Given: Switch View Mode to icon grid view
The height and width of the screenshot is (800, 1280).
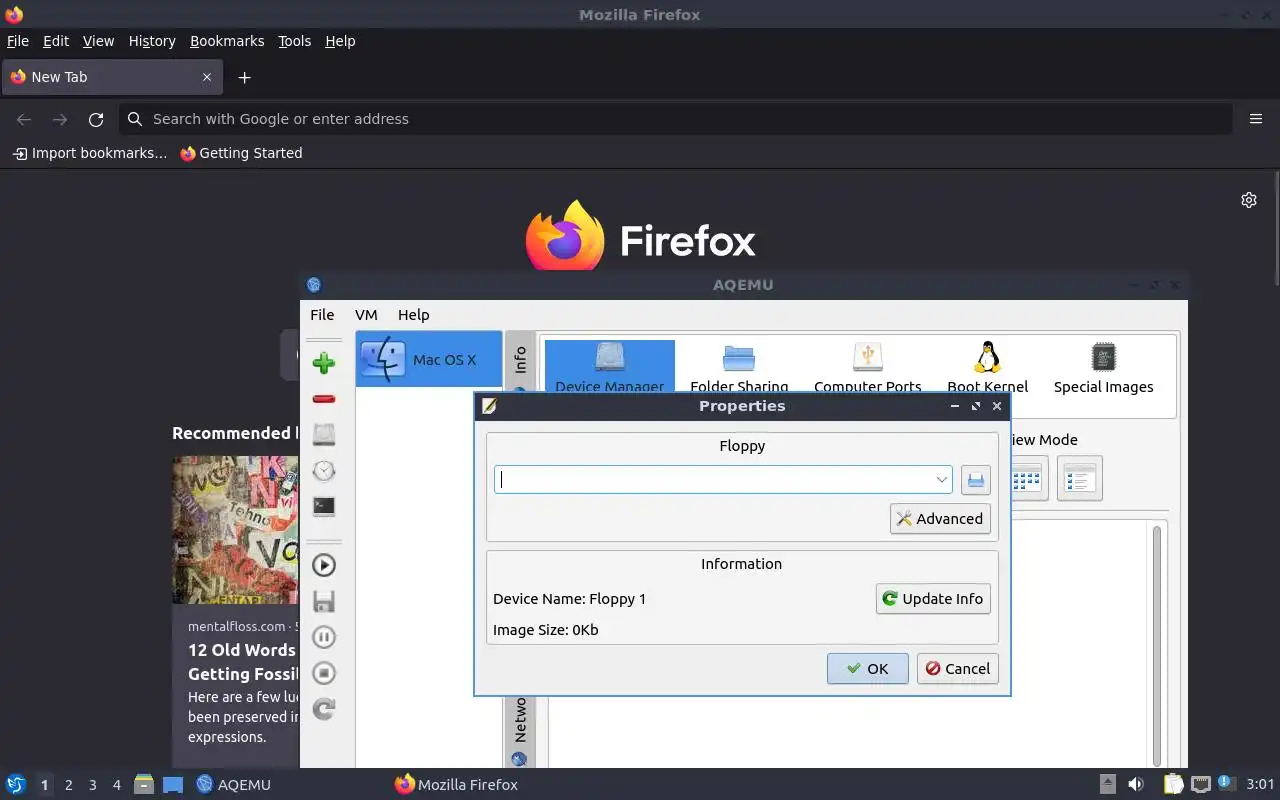Looking at the screenshot, I should tap(1026, 479).
